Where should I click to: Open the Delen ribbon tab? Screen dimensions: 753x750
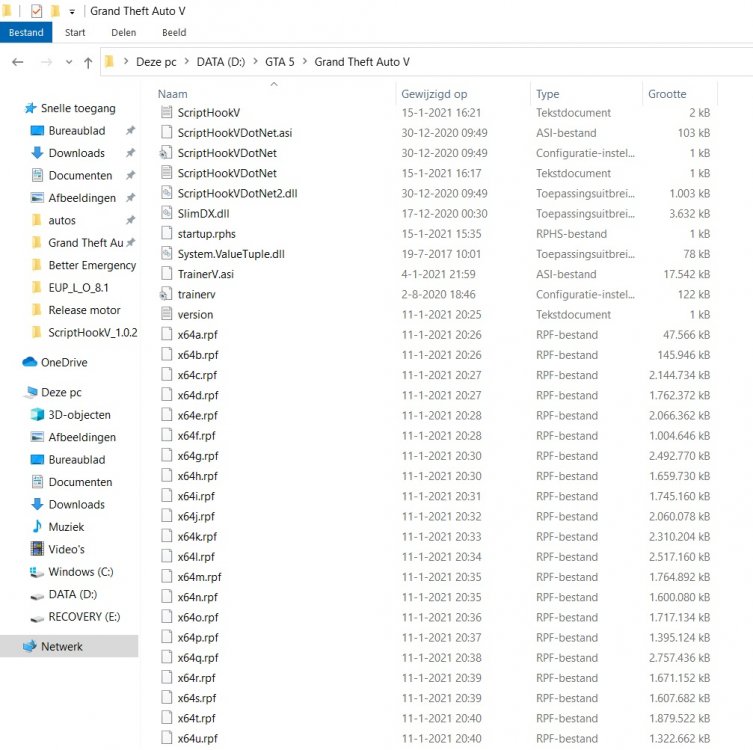[123, 33]
